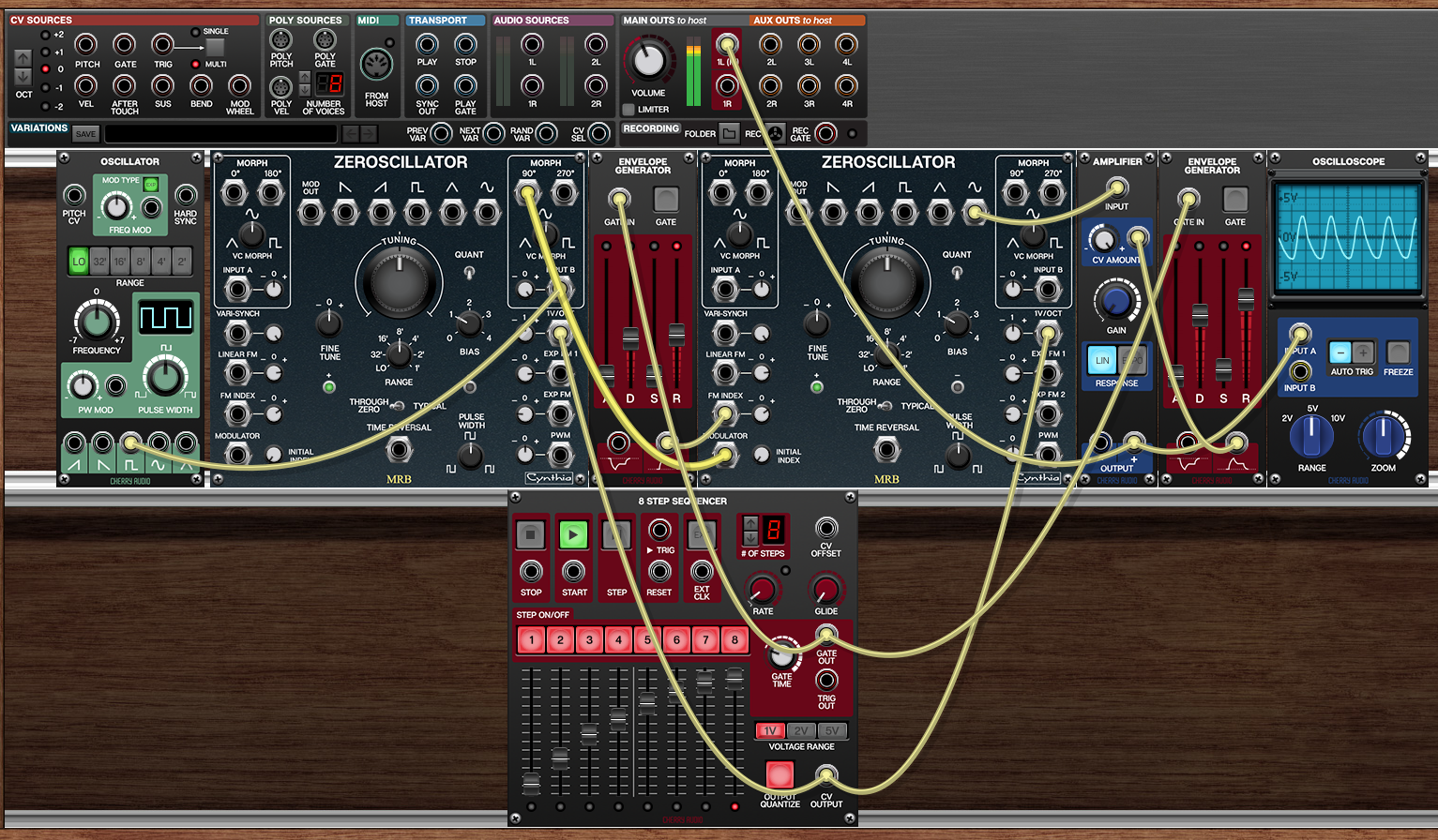The image size is (1438, 840).
Task: Click the REC record button in Recording section
Action: pos(776,133)
